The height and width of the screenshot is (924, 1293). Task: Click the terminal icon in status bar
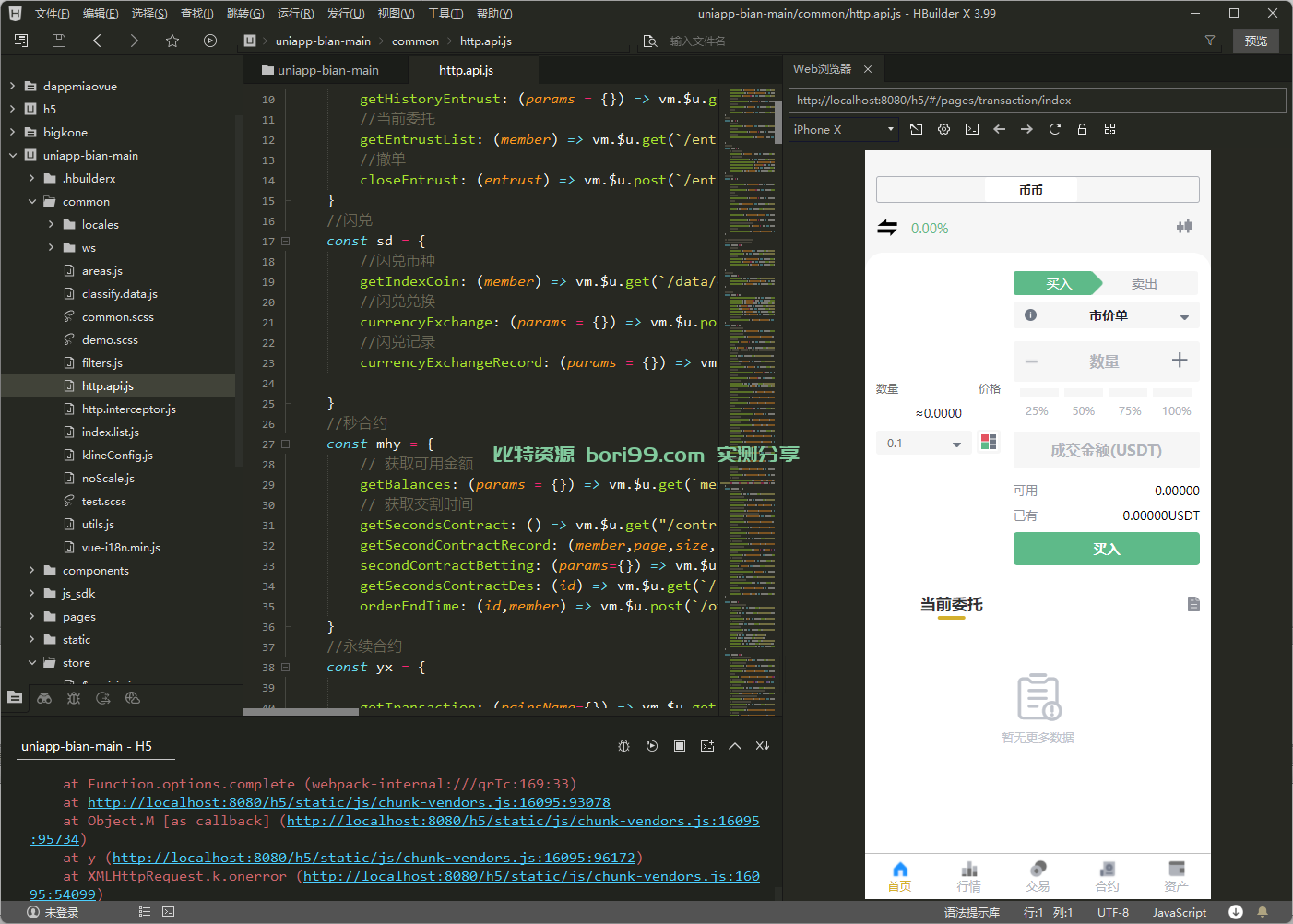tap(169, 912)
